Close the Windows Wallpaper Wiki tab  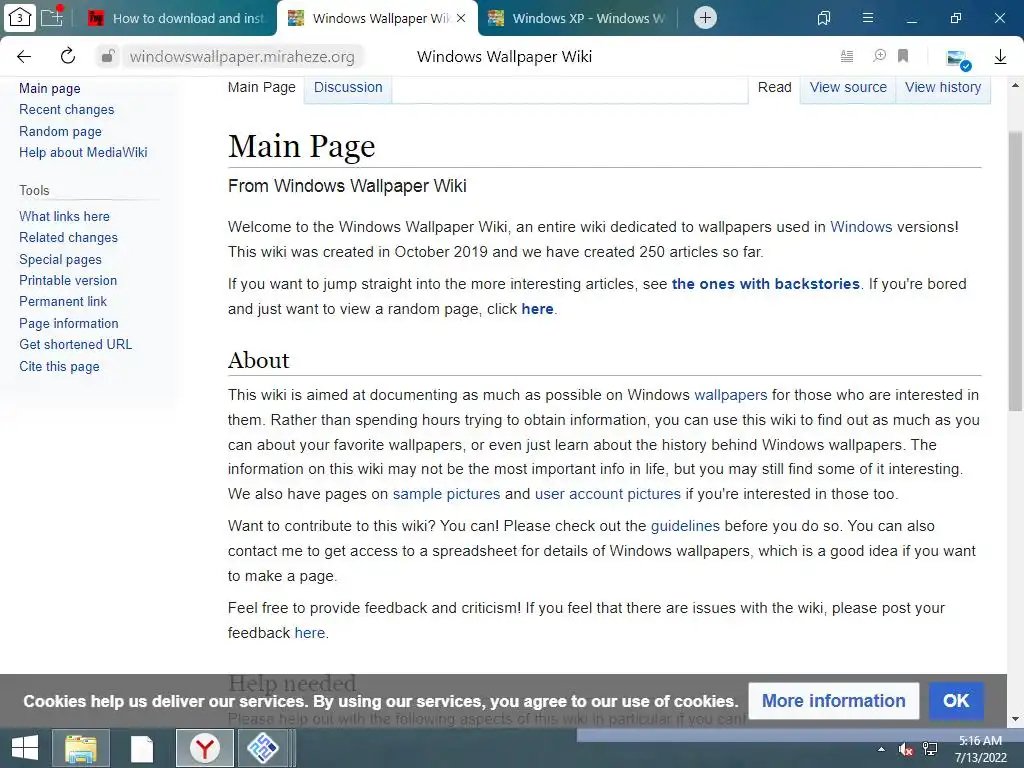pyautogui.click(x=461, y=18)
